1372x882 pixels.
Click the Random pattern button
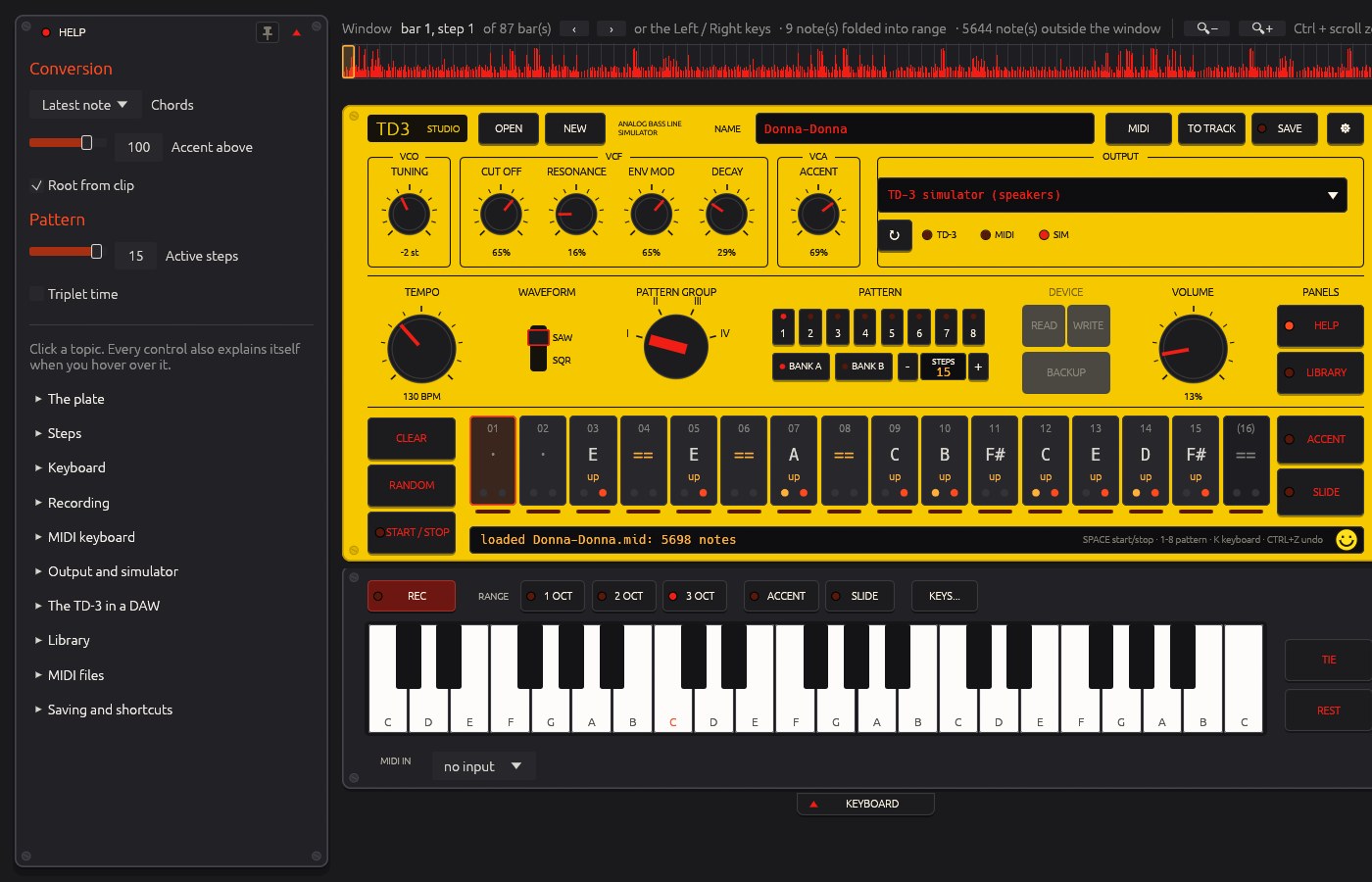412,485
